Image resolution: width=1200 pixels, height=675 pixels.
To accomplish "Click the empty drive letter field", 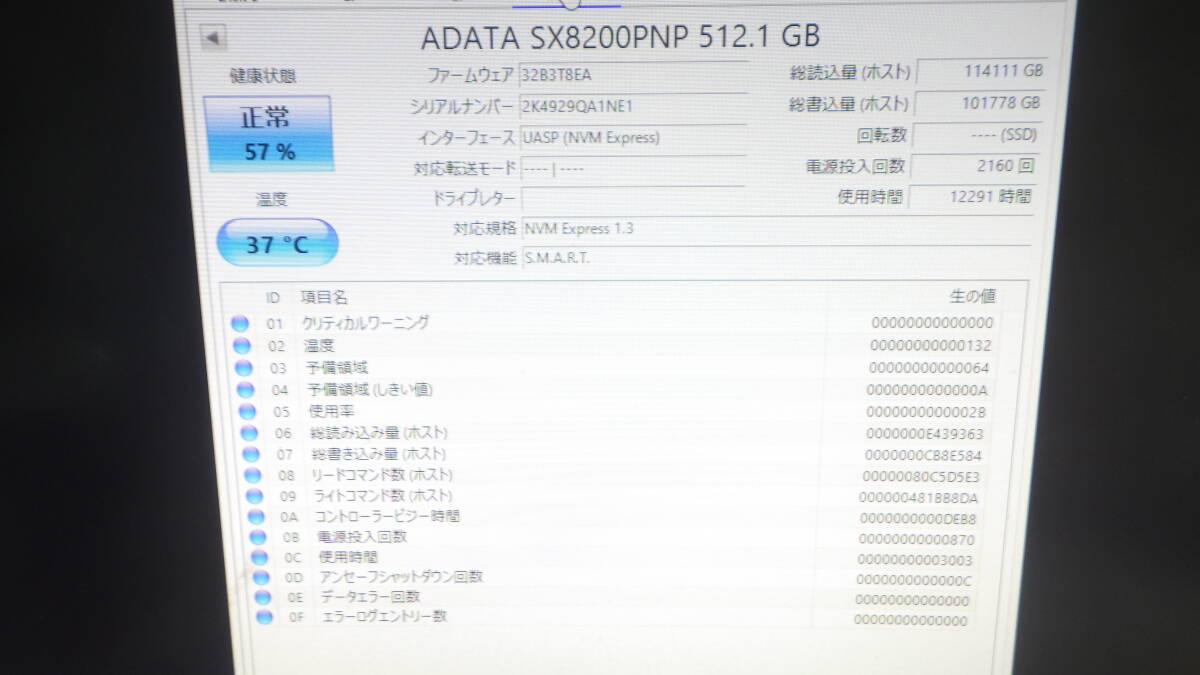I will (x=633, y=199).
